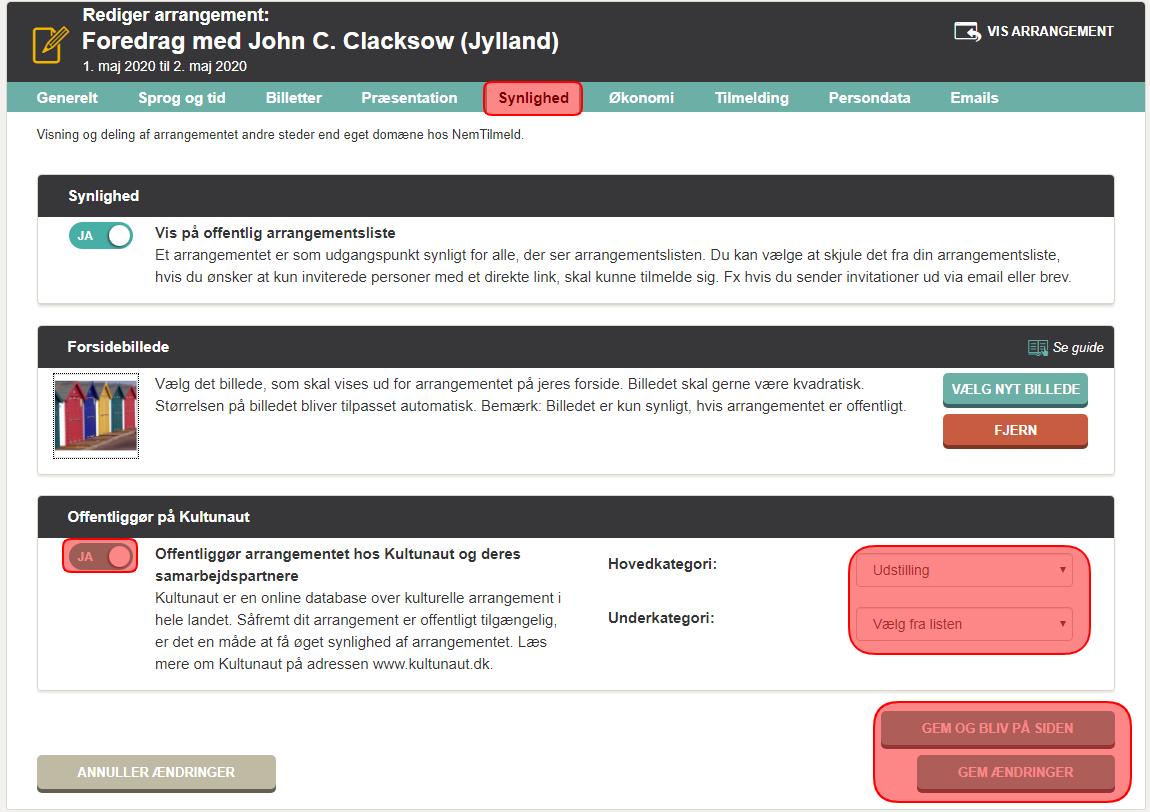Click the Synlighed section header bar
Screen dimensions: 1150x812
pyautogui.click(x=576, y=196)
